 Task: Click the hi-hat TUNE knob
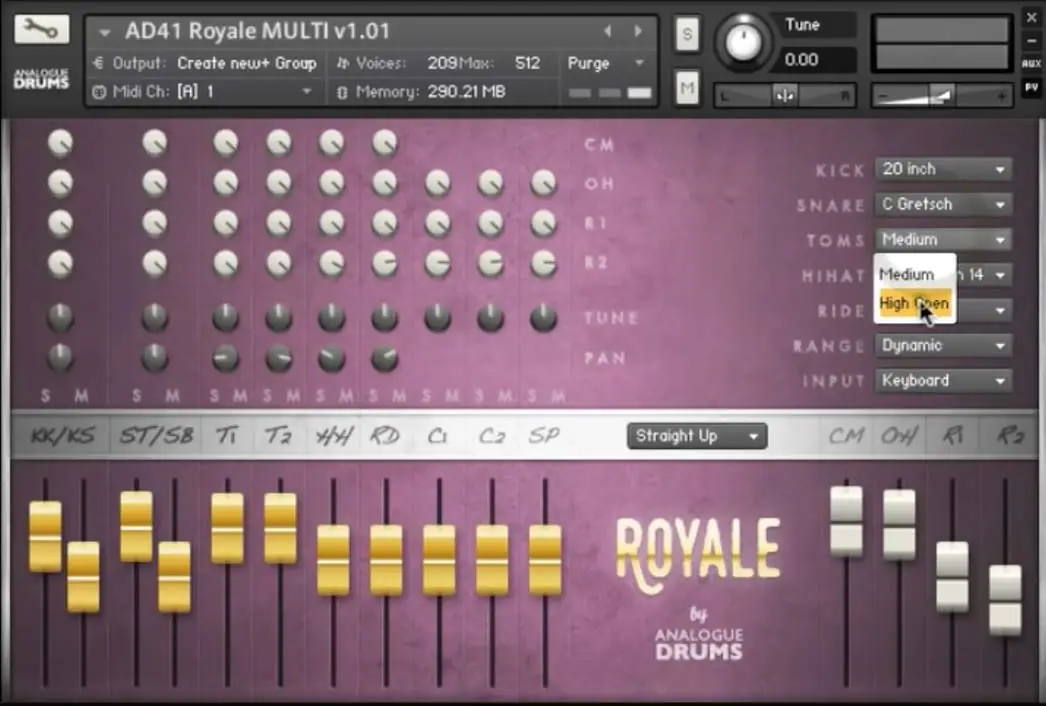(332, 318)
